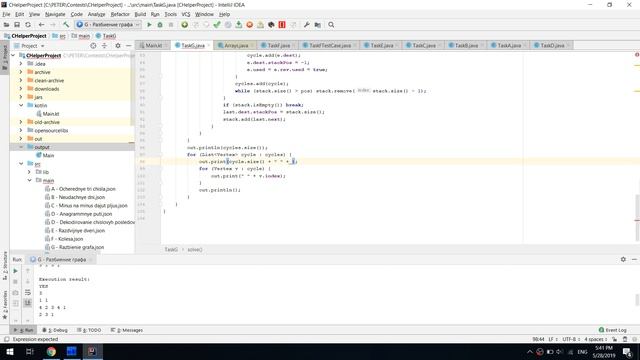Screen dimensions: 640x360
Task: Open the TODO tool window button
Action: click(89, 330)
